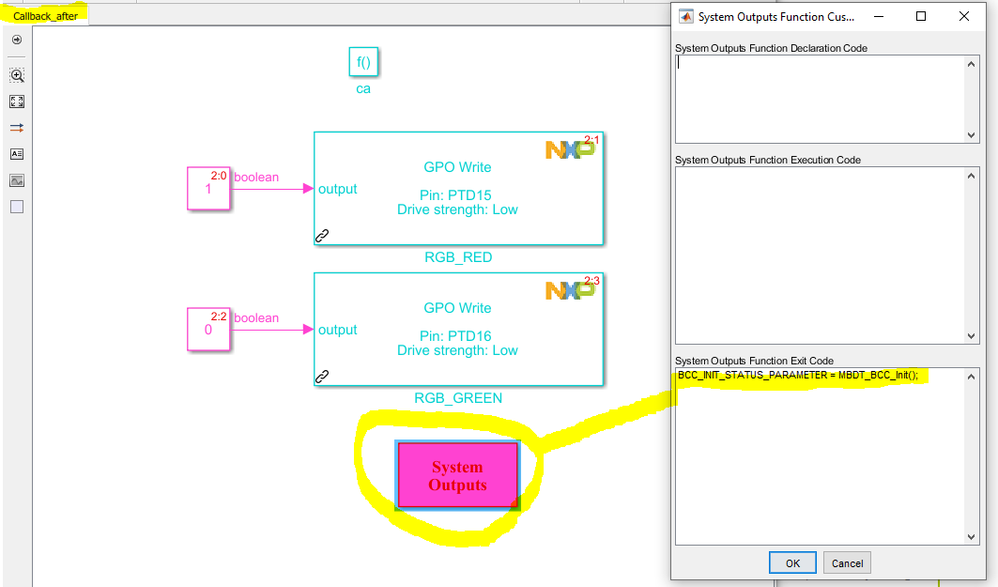Maximize the System Outputs Function dialog

click(x=920, y=17)
